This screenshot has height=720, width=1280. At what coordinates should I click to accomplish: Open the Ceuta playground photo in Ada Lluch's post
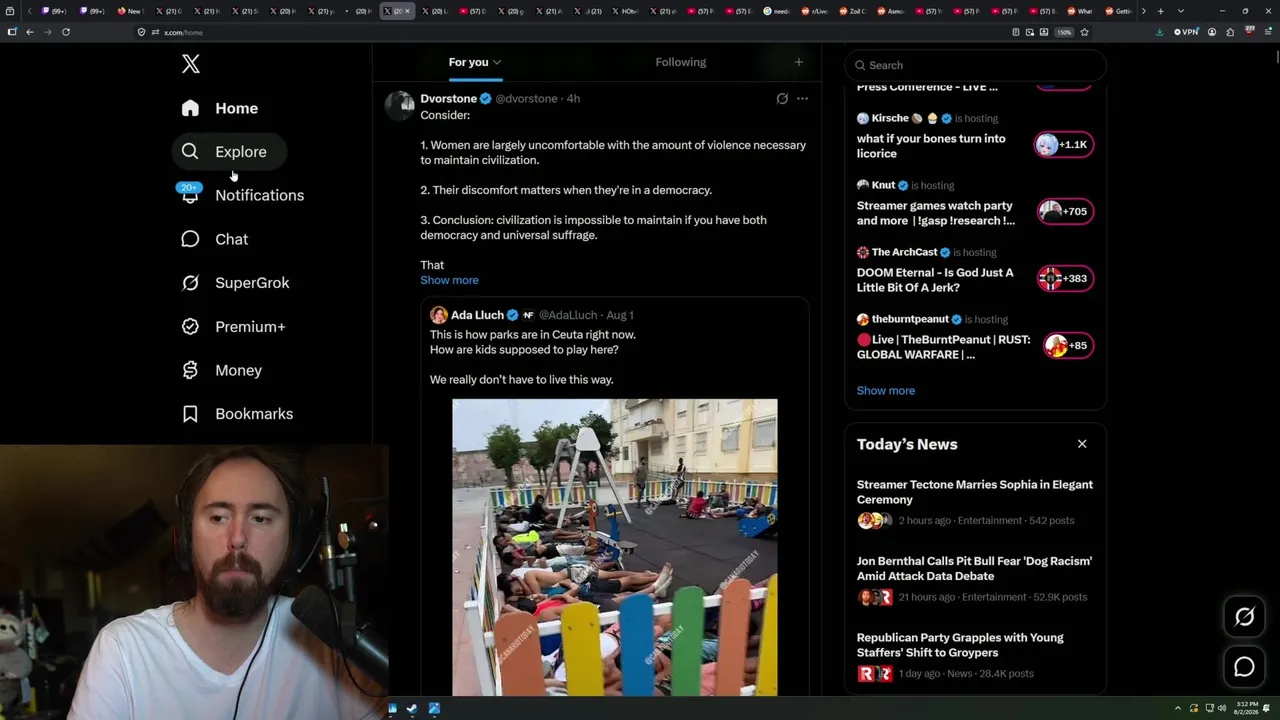tap(615, 547)
